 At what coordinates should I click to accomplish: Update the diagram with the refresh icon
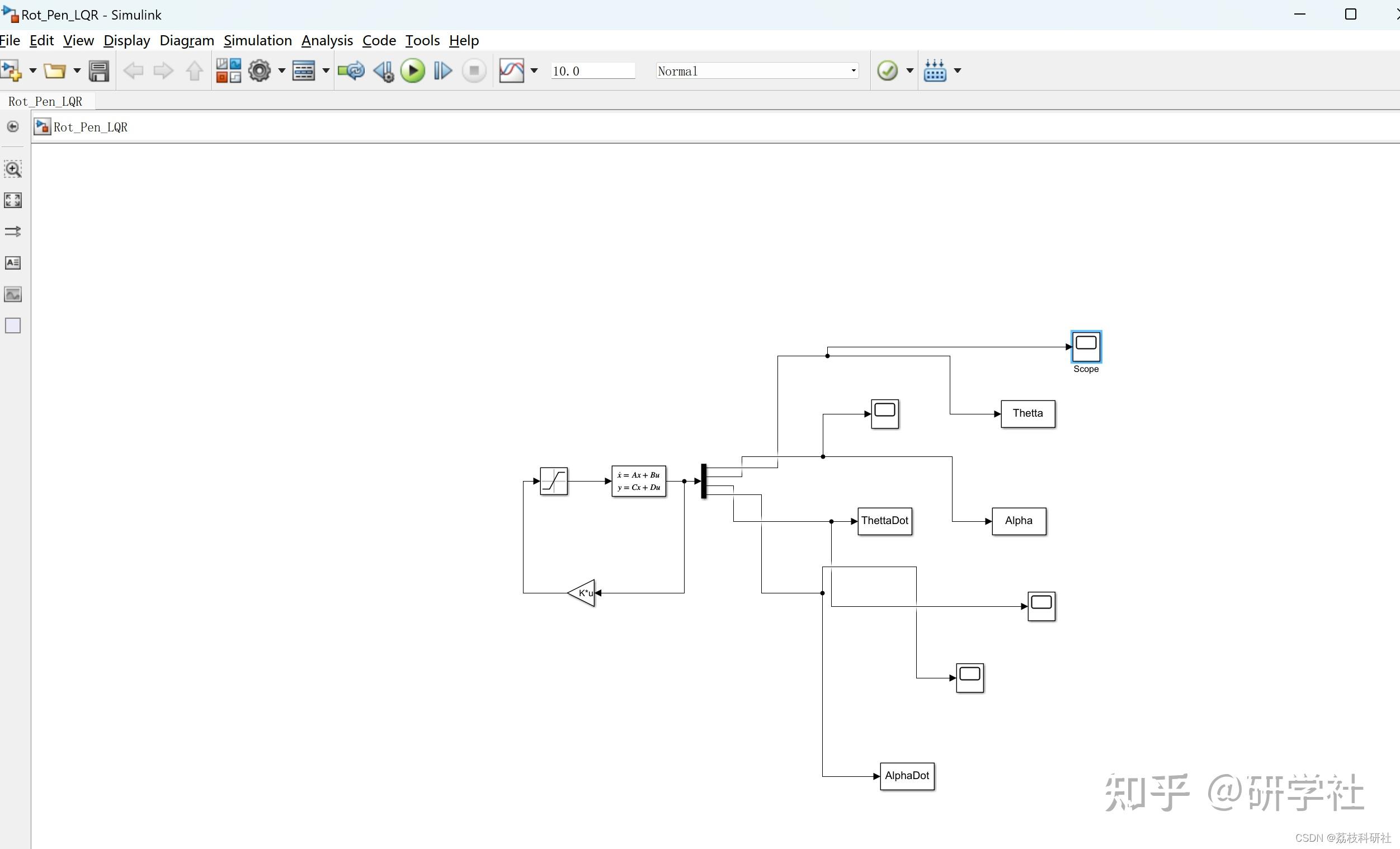pos(351,70)
